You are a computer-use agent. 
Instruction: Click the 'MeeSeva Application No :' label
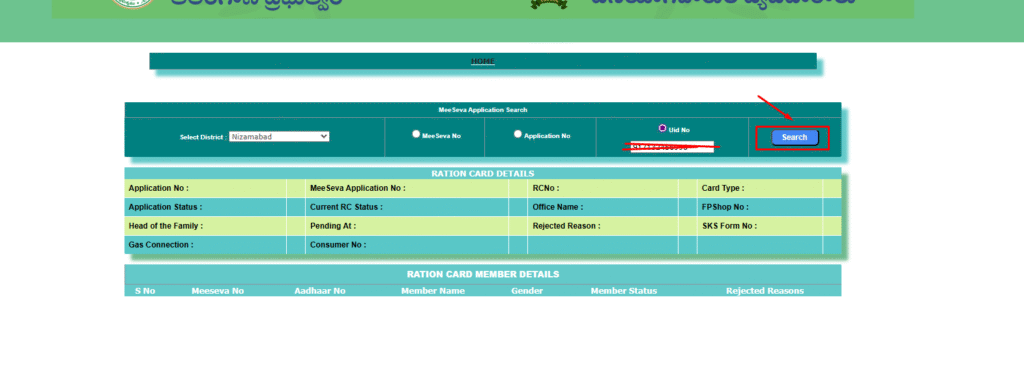357,188
